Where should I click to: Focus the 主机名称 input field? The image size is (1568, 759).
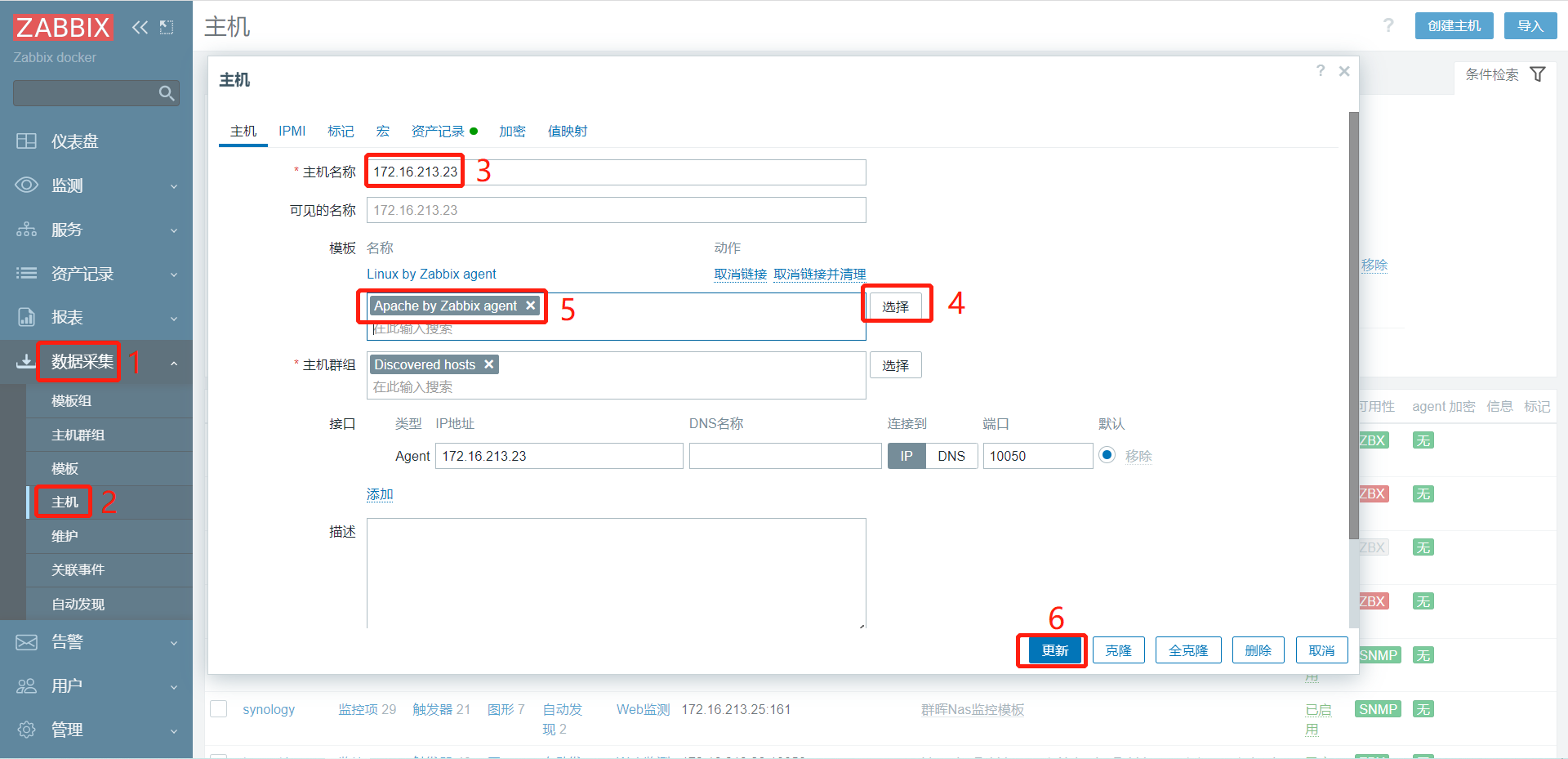pos(617,172)
